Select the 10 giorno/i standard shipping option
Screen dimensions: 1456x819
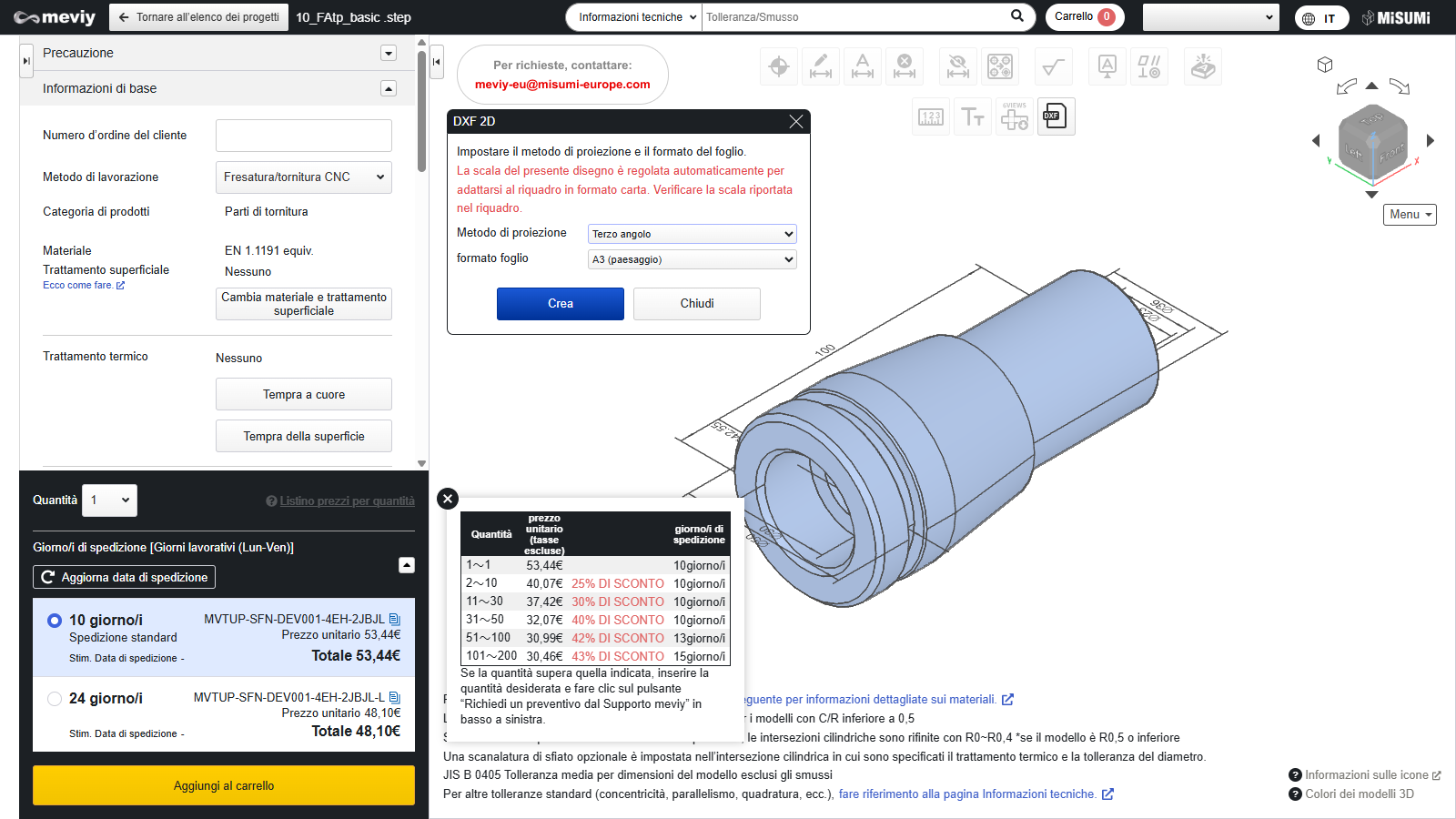click(55, 621)
